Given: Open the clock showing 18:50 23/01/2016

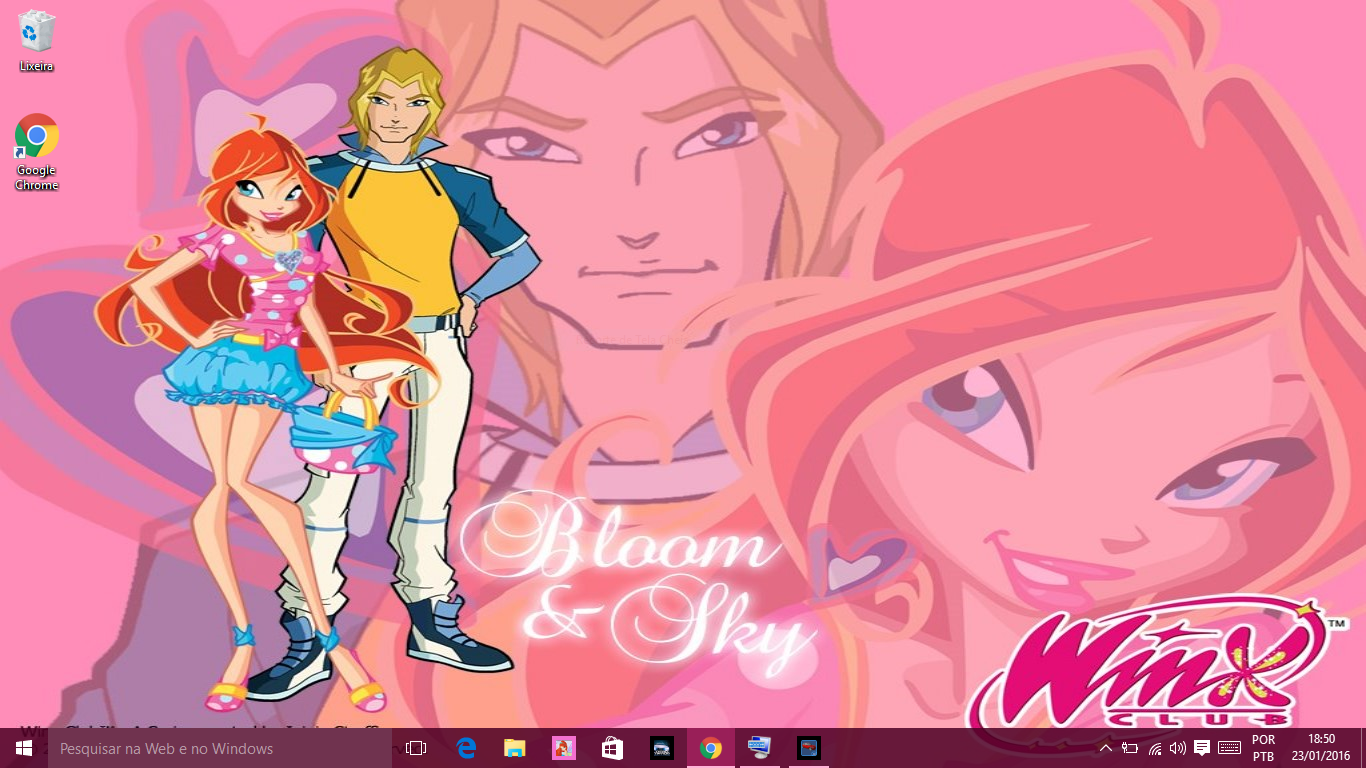Looking at the screenshot, I should point(1321,748).
